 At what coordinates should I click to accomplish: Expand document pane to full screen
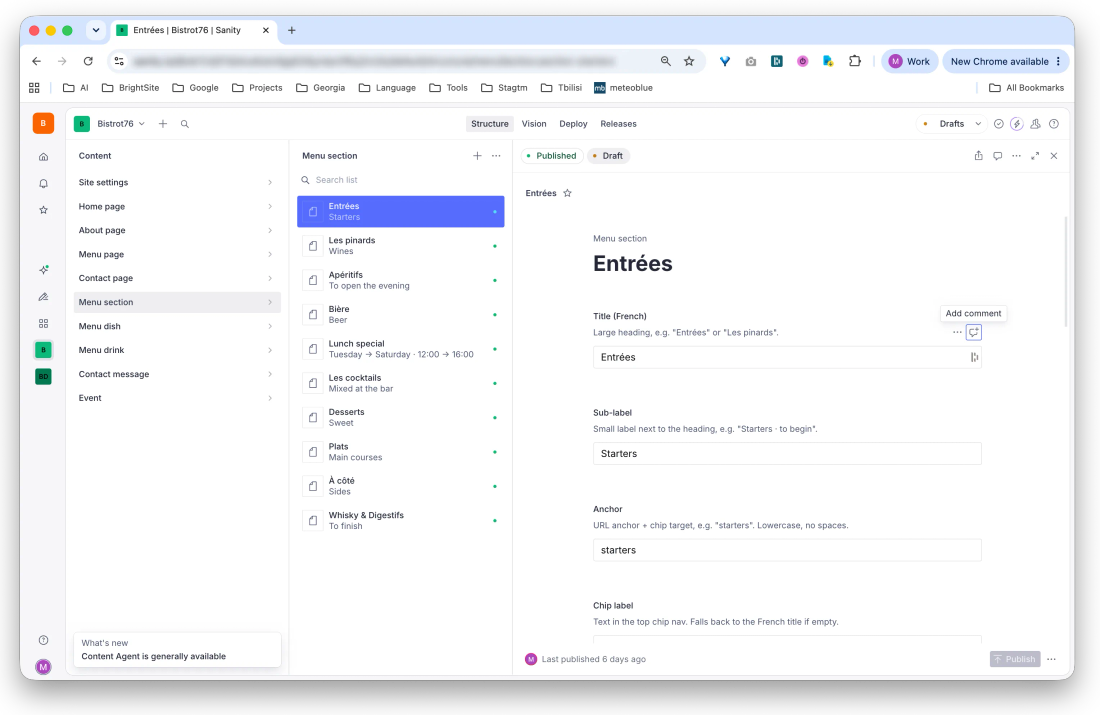(1035, 156)
